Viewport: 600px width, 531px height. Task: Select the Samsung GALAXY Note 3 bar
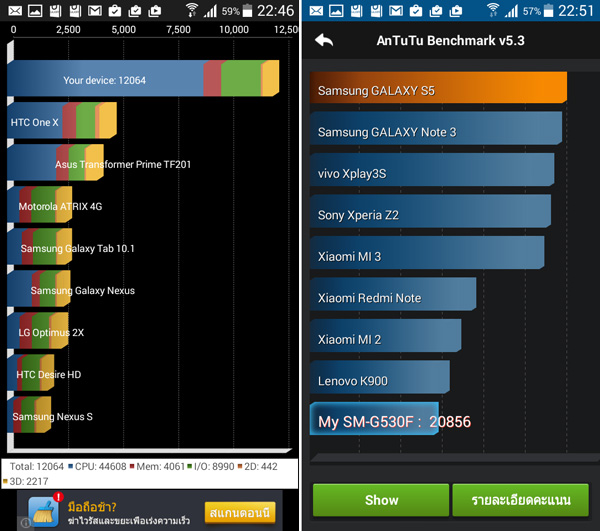tap(436, 129)
